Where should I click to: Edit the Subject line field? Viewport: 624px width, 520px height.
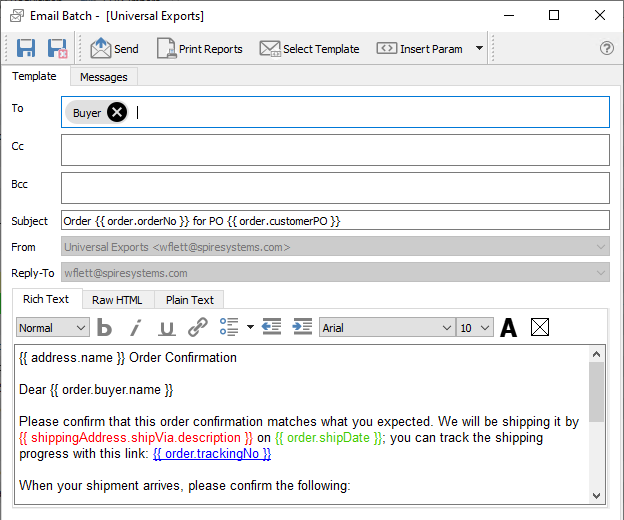click(335, 220)
